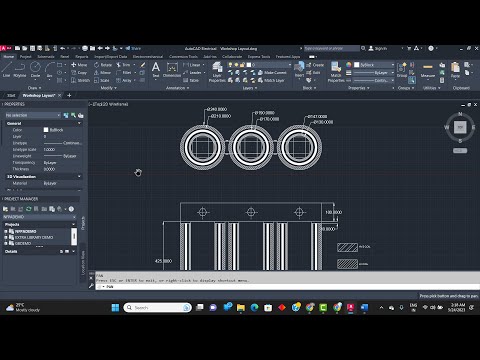The image size is (480, 360).
Task: Click the Color ByBlock swatch in Properties
Action: (x=46, y=130)
